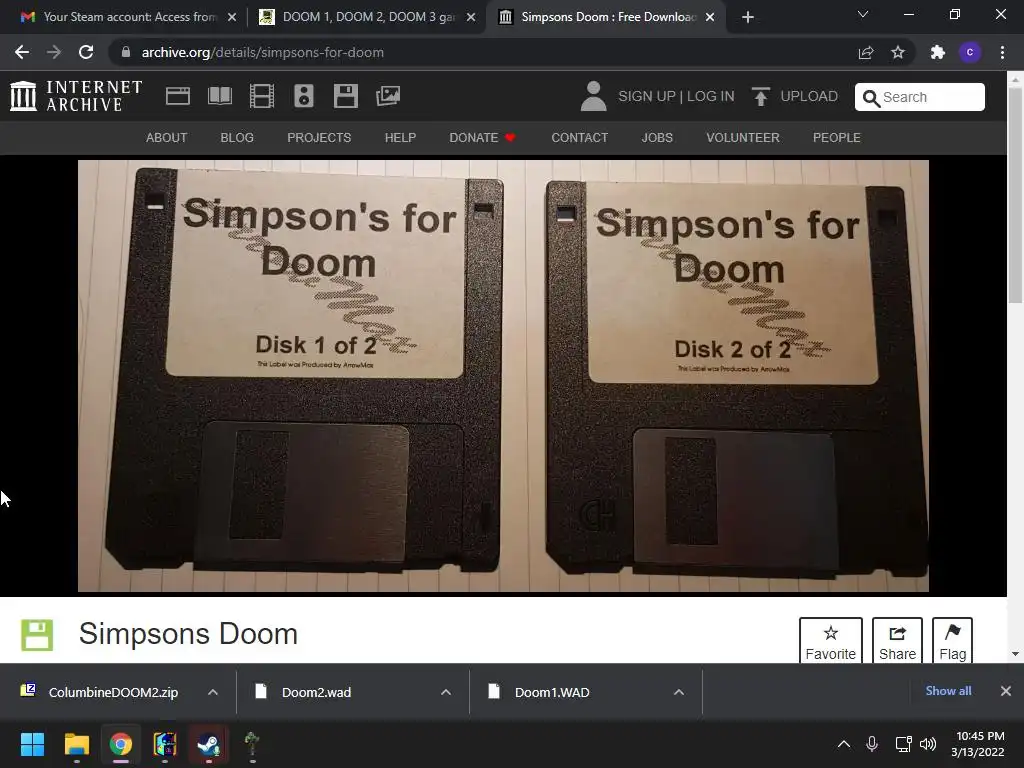
Task: Bookmark this page with the star icon
Action: [898, 52]
